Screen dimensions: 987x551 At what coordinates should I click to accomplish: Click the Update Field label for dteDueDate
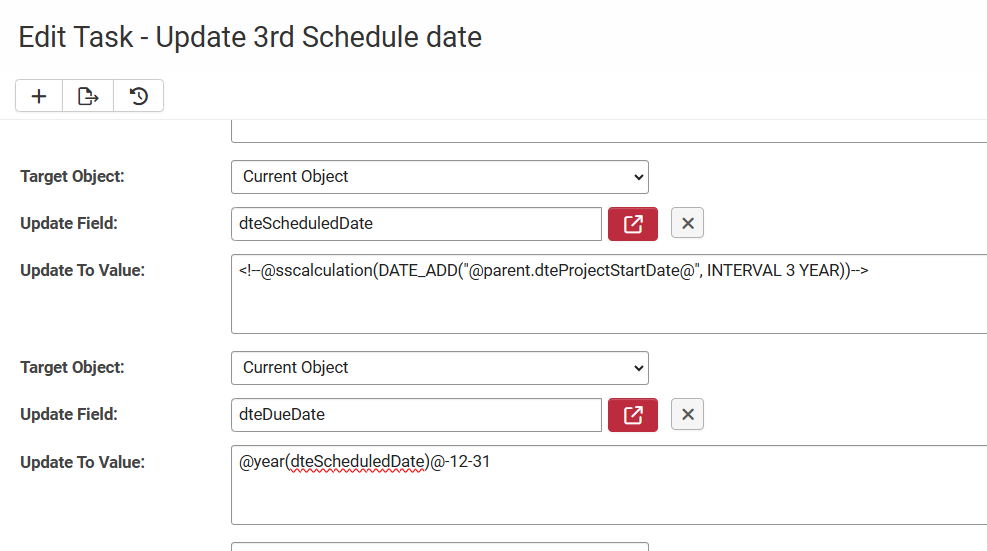point(69,415)
